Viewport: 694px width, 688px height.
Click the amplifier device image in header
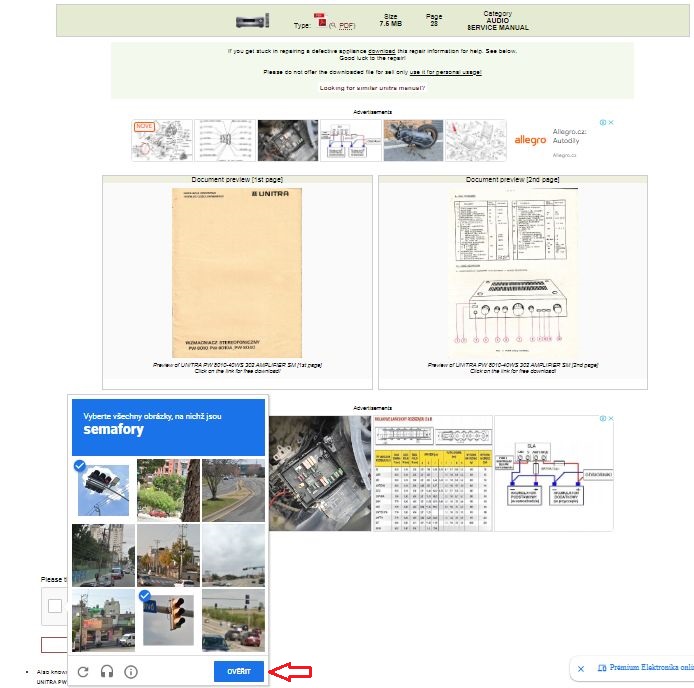[x=252, y=21]
